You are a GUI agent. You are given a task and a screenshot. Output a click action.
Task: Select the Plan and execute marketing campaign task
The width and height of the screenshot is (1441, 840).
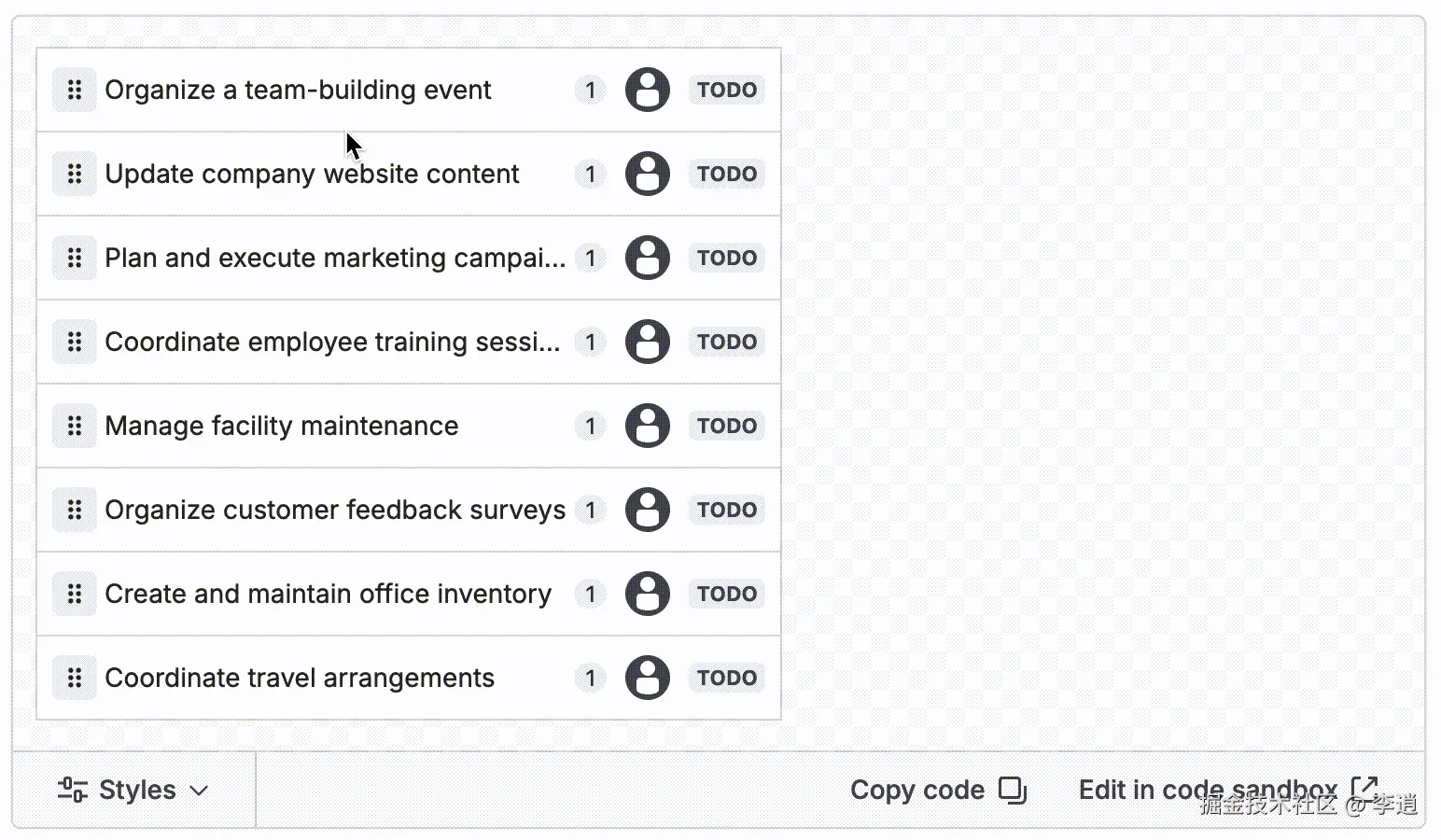[335, 258]
